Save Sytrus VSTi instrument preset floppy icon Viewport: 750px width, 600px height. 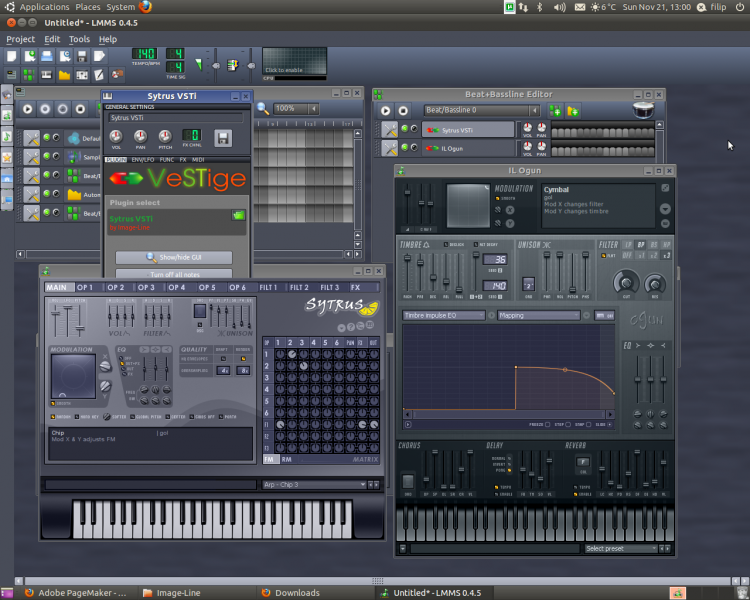point(222,138)
